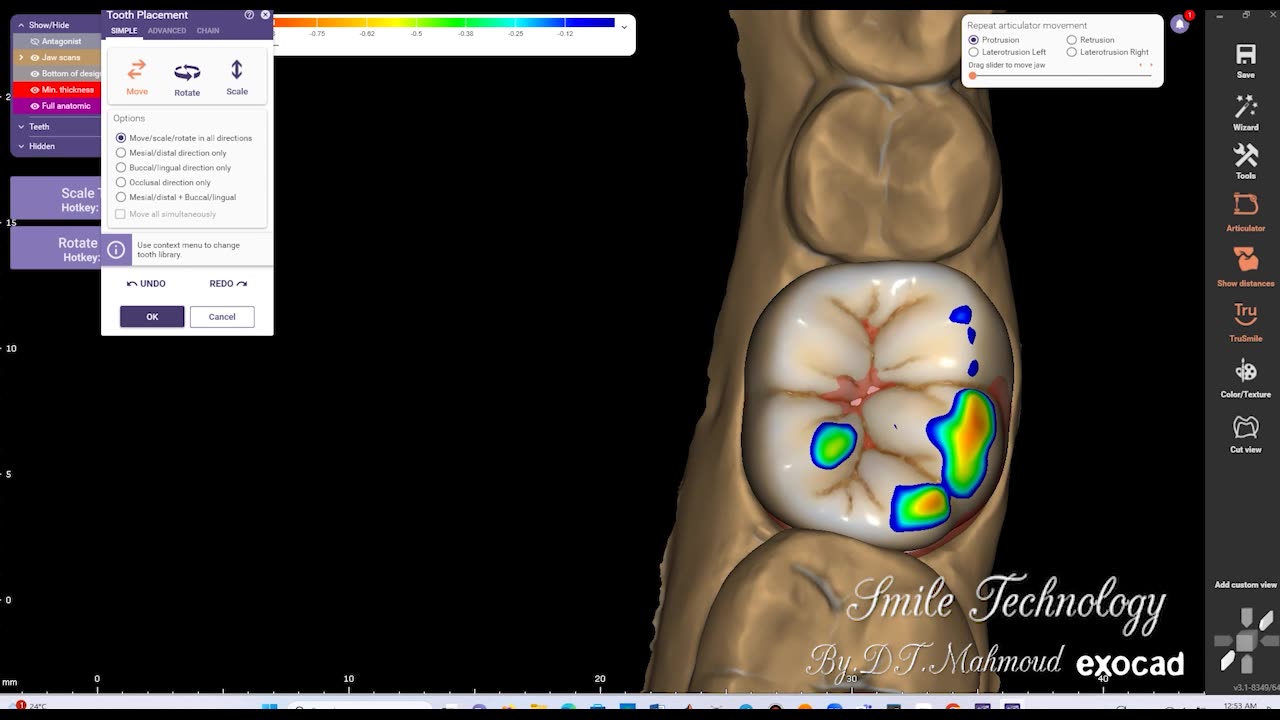Click the Save icon in right sidebar

click(1245, 61)
